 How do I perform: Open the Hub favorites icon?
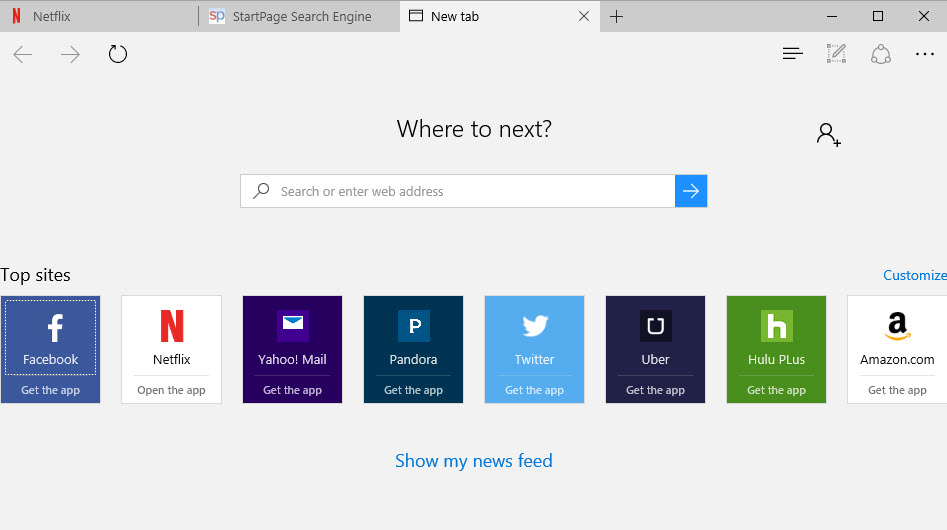[792, 54]
